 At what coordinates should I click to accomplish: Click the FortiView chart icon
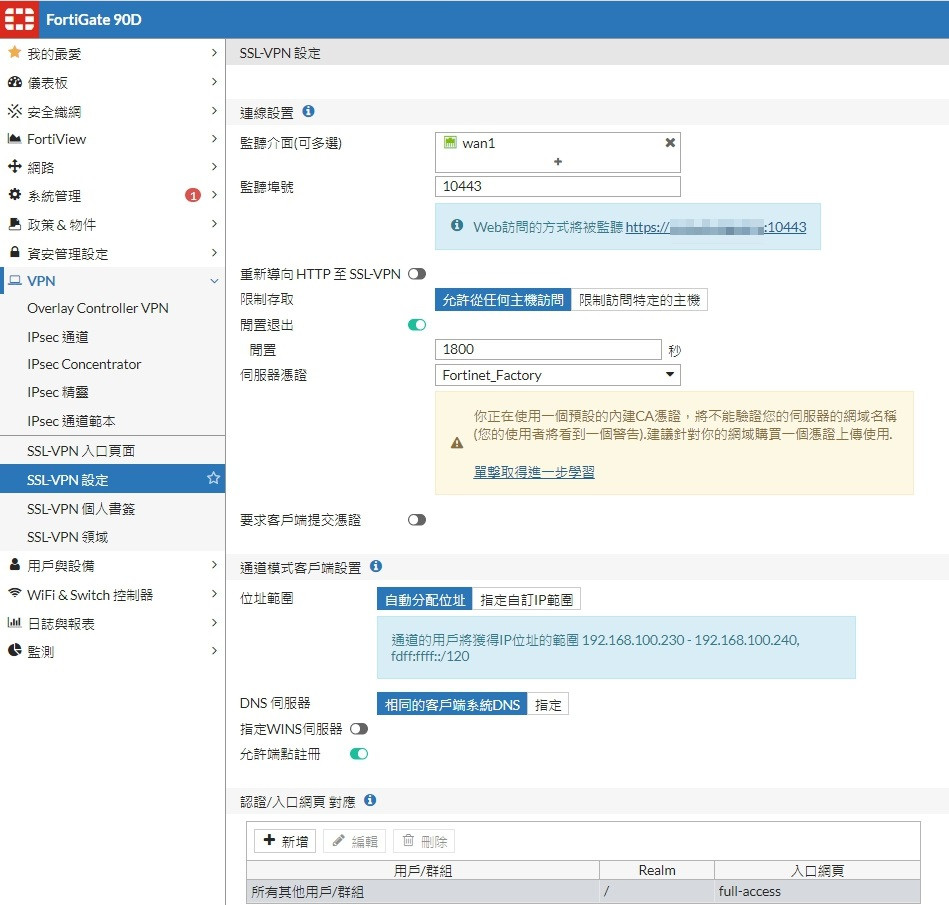[15, 139]
